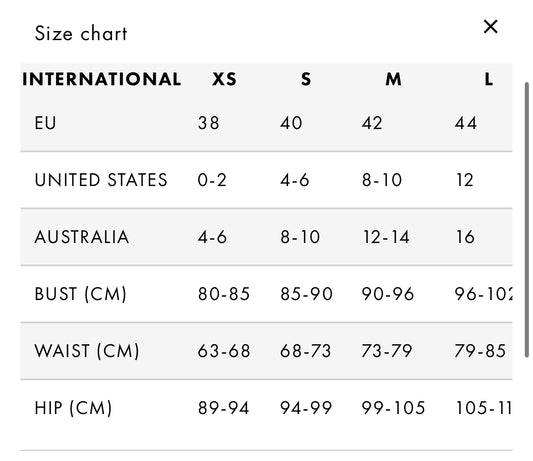Select the M column header

[394, 79]
